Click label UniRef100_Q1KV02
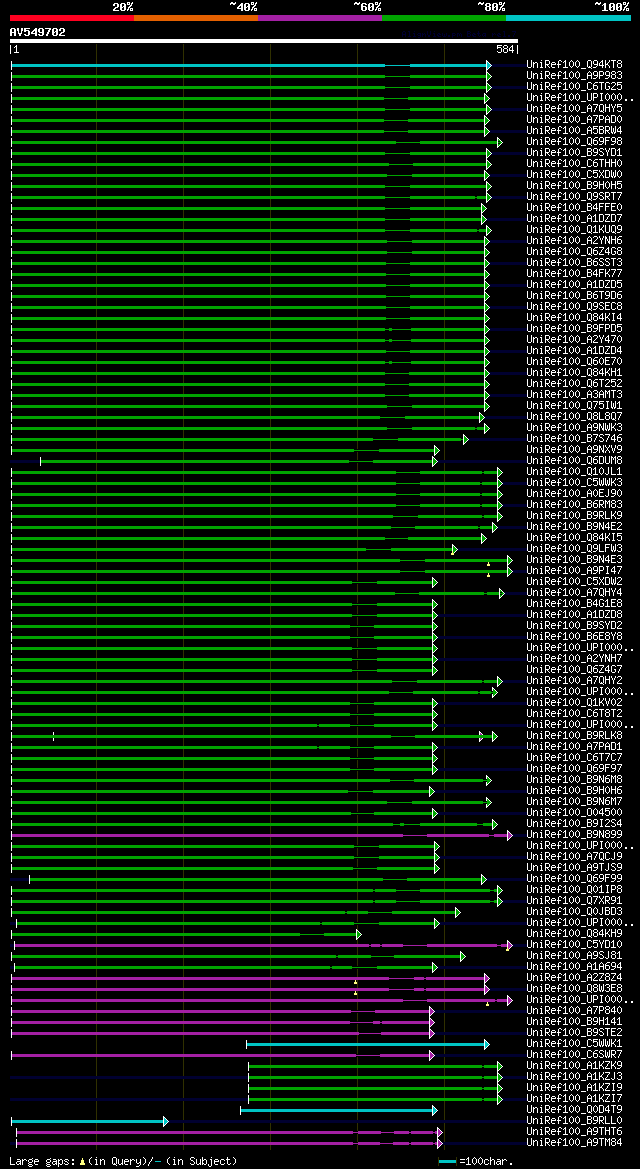640x1169 pixels. point(574,702)
